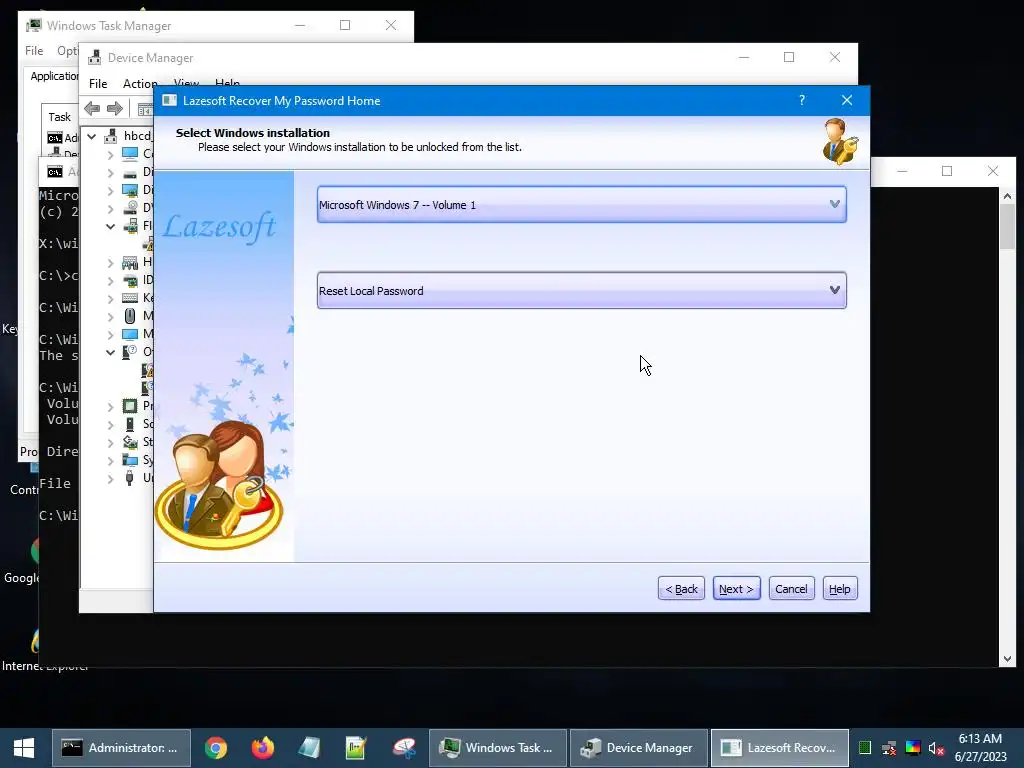Select the USB connector icon in Device Manager
This screenshot has height=768, width=1024.
point(130,479)
